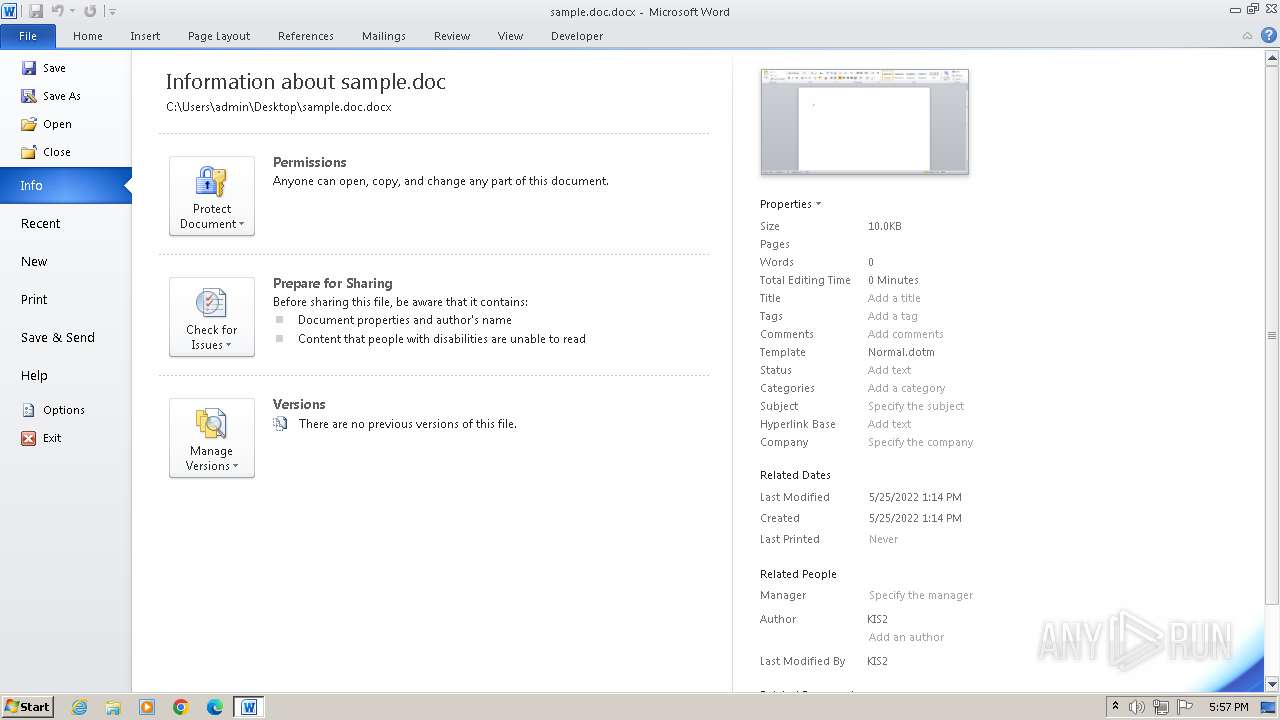Click the vertical scrollbar down arrow
The height and width of the screenshot is (720, 1280).
pos(1272,684)
